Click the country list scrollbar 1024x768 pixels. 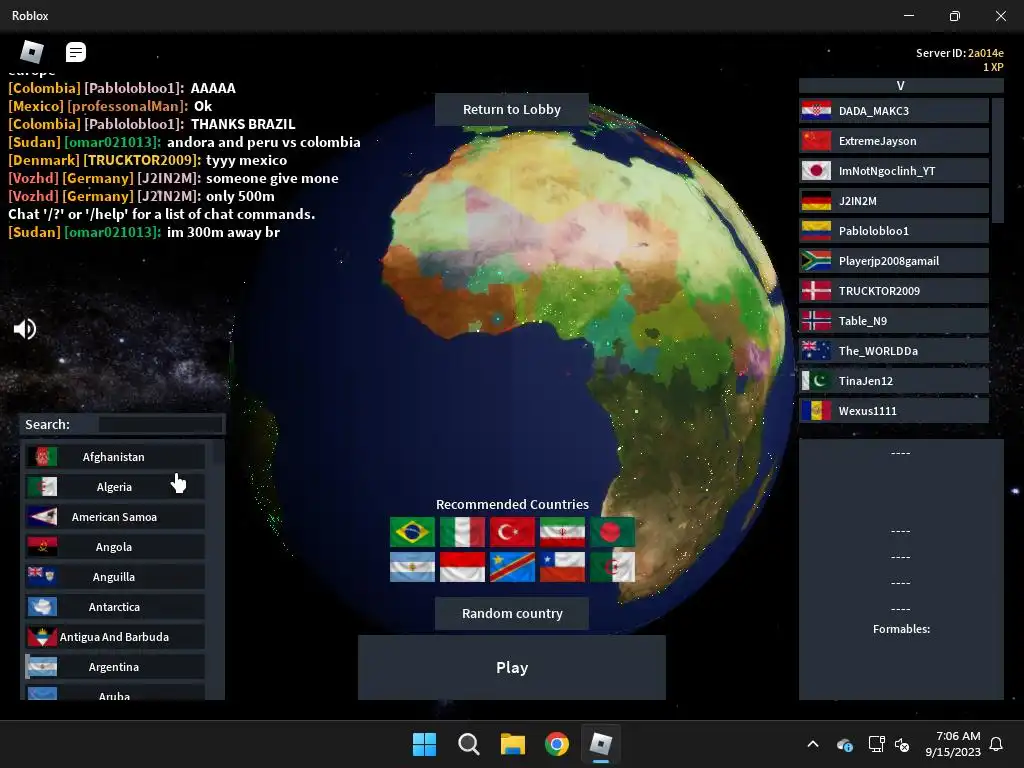pyautogui.click(x=218, y=454)
